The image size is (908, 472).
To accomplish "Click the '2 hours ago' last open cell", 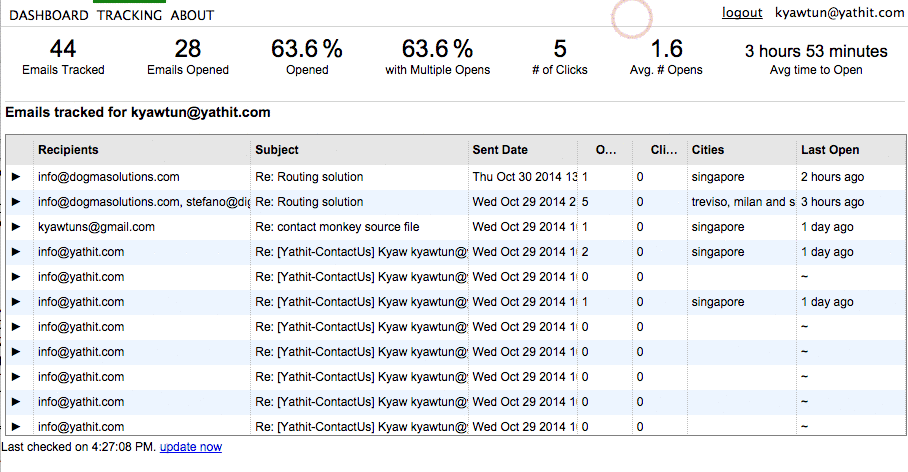I will (x=832, y=177).
